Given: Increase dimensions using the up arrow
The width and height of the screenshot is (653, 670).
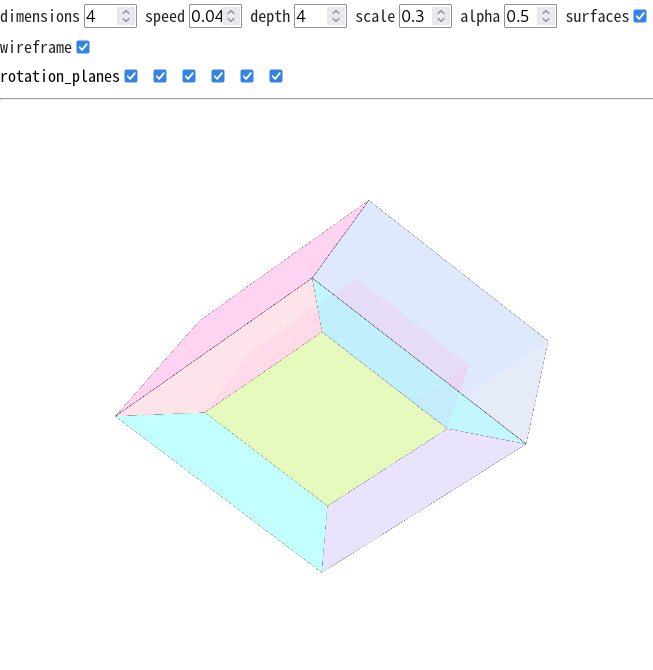Looking at the screenshot, I should point(126,12).
